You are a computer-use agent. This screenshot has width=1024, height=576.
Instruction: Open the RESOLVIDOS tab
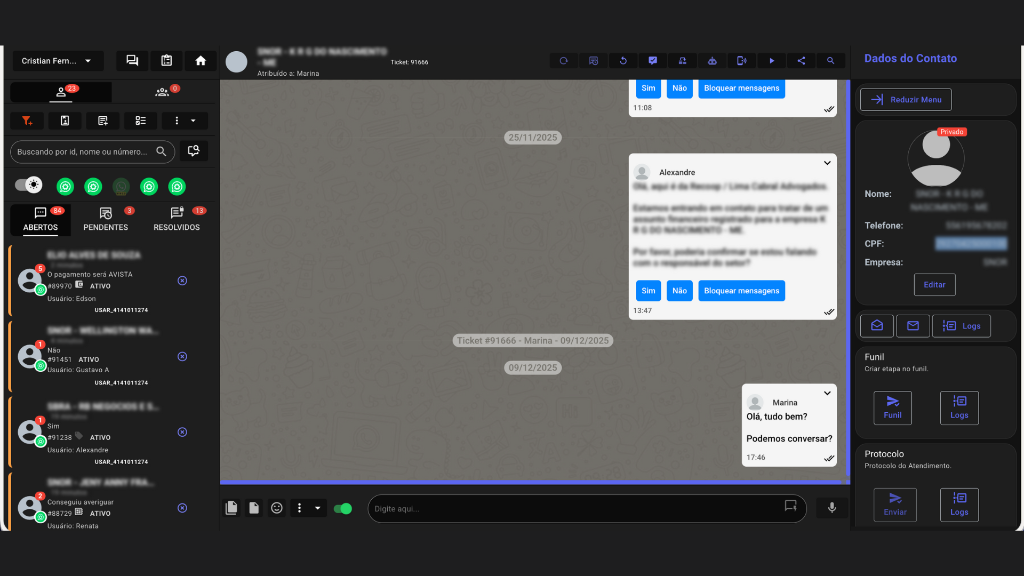175,221
